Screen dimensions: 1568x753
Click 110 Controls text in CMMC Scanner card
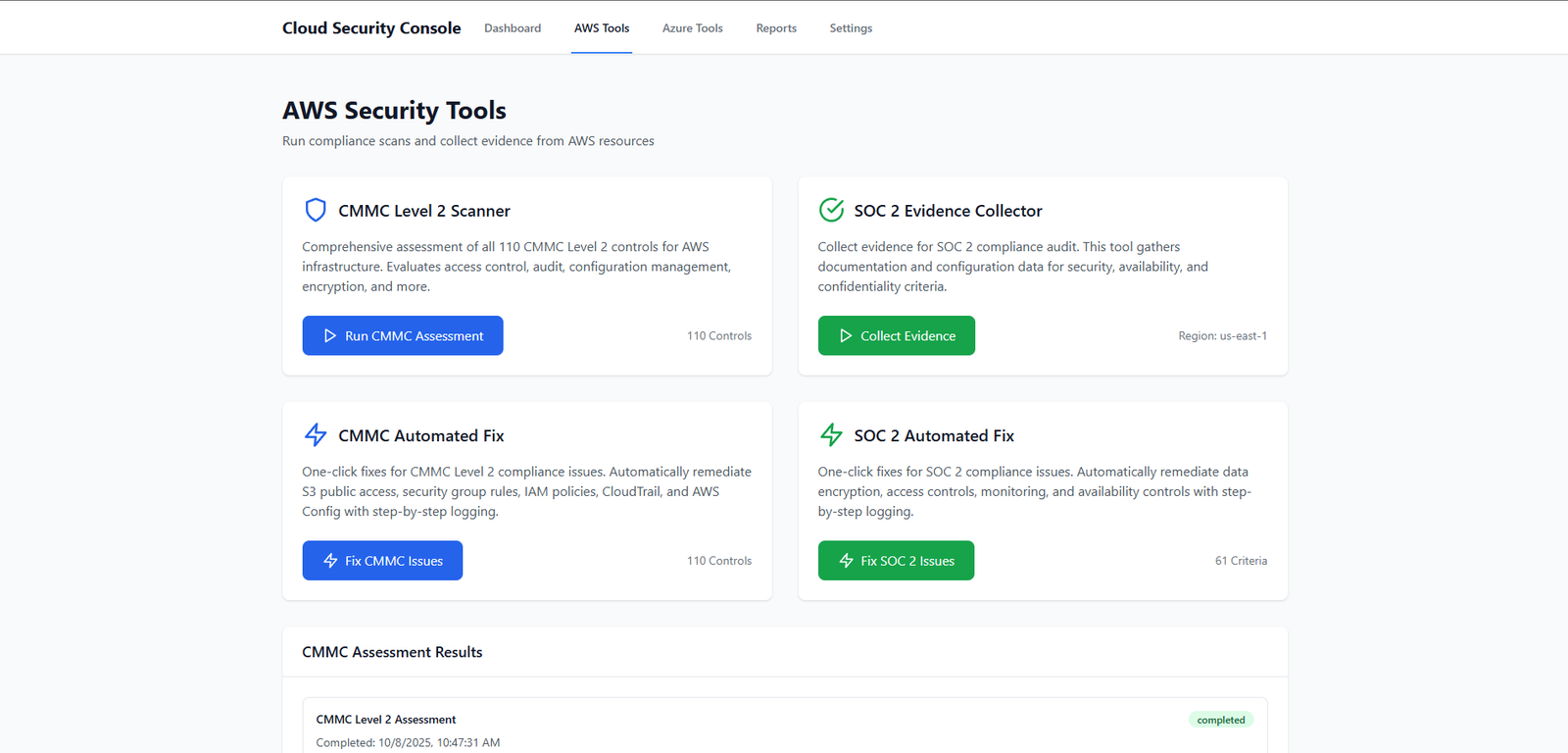click(719, 336)
